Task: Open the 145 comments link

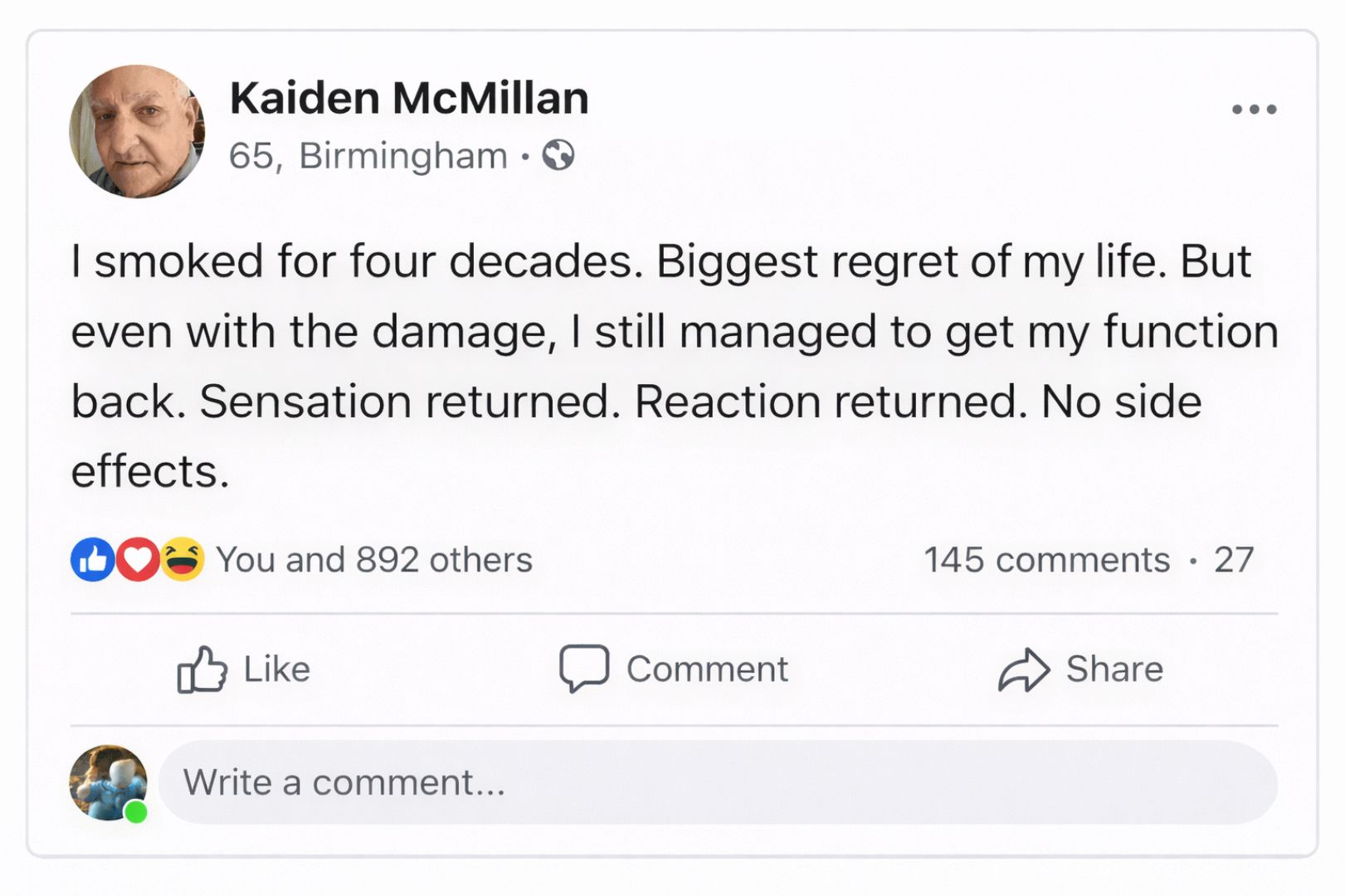Action: [1046, 560]
